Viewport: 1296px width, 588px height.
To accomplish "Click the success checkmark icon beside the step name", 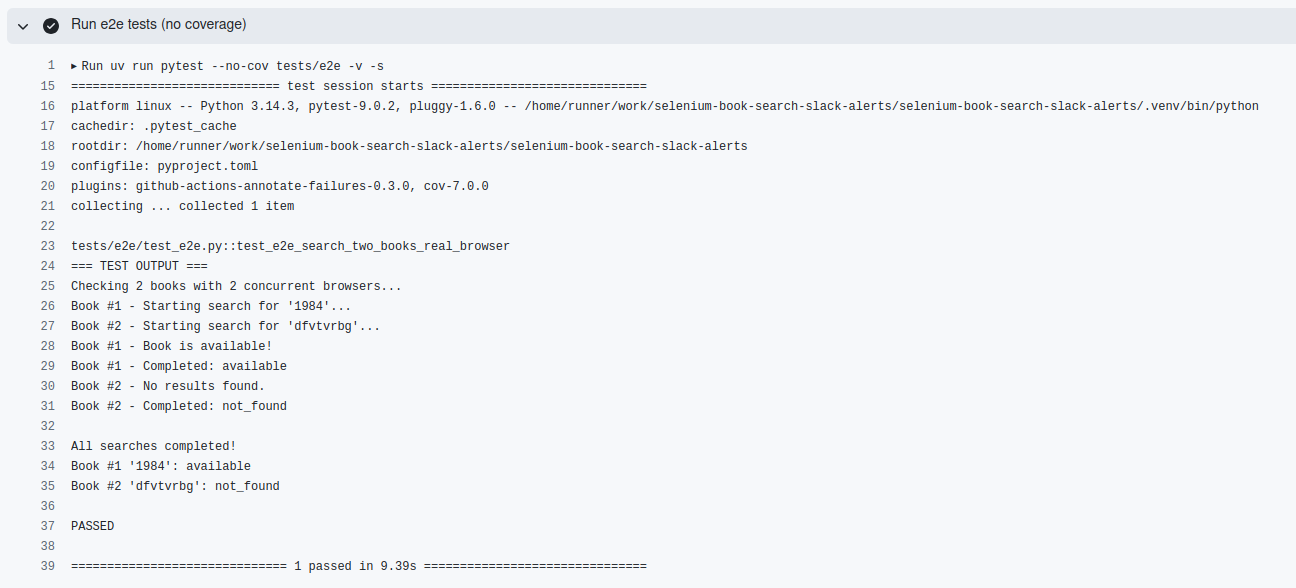I will pos(50,25).
